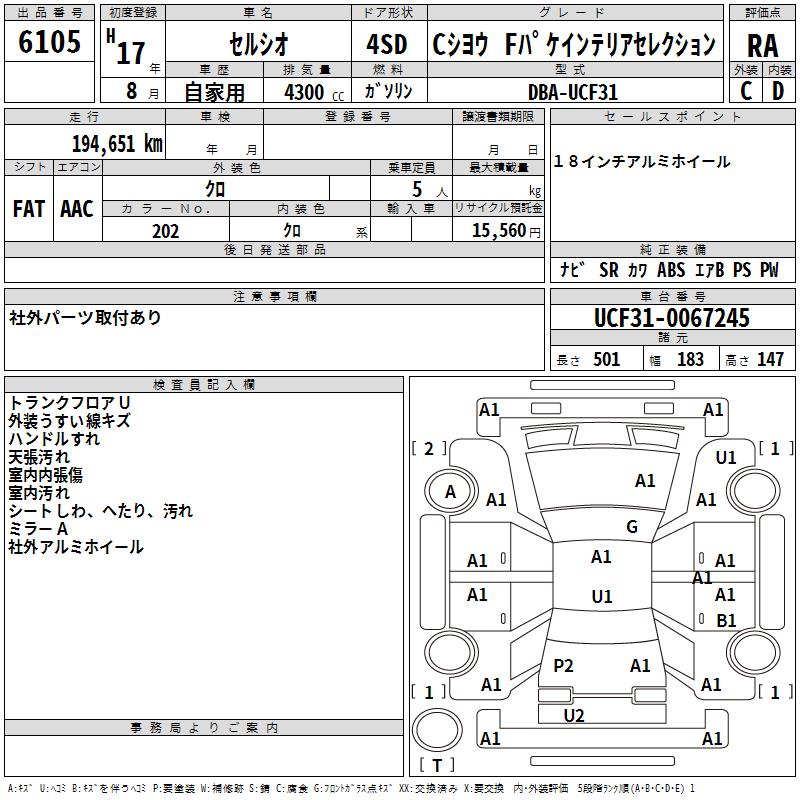
Task: Select inspector note トランクフロアU
Action: (69, 403)
